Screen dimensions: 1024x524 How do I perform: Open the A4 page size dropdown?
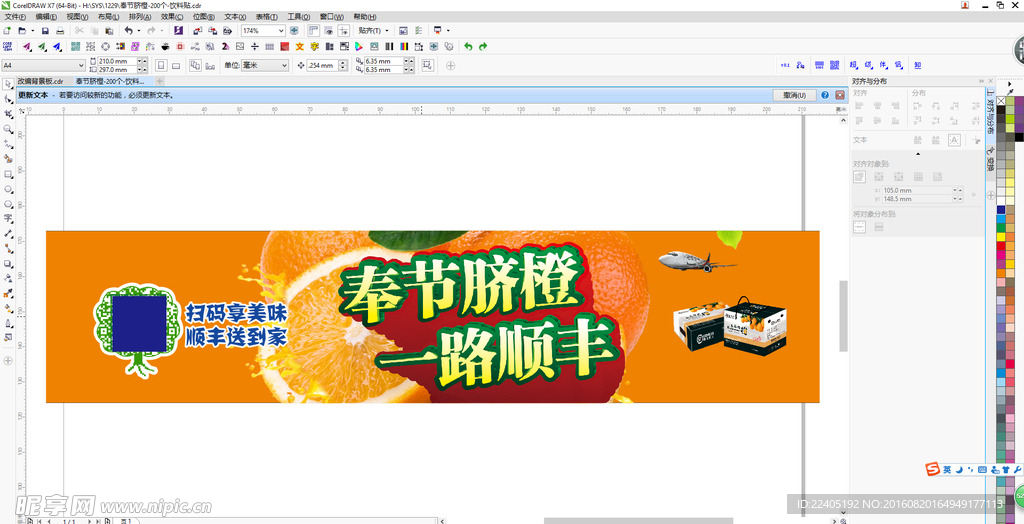coord(82,65)
